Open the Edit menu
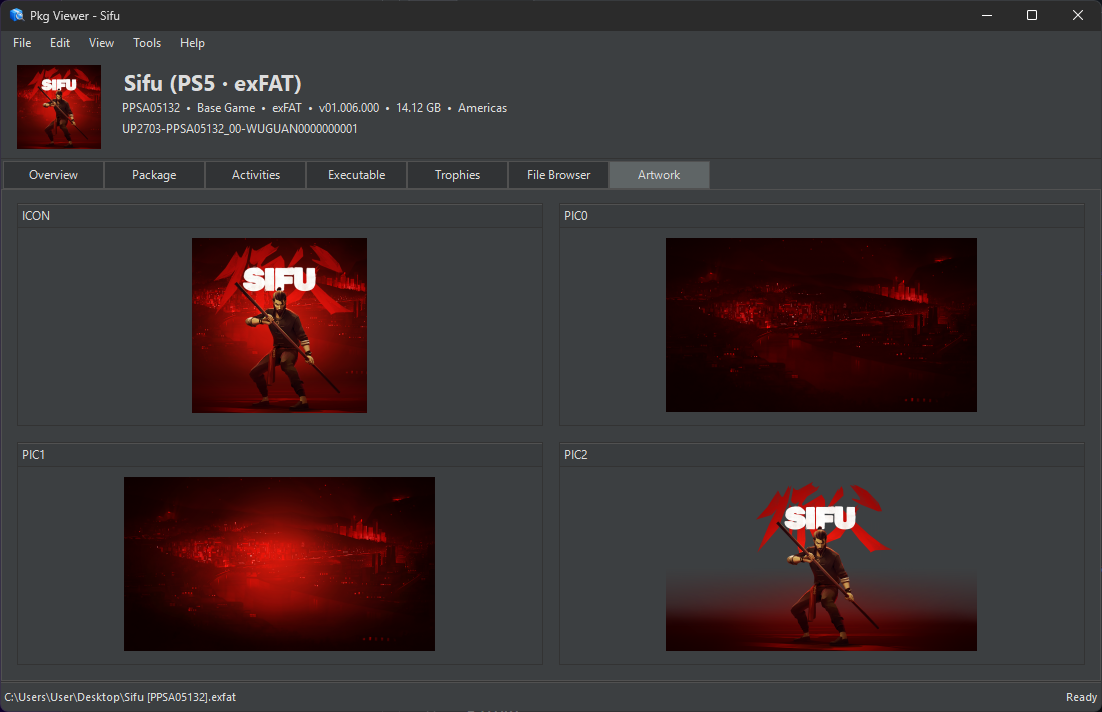 (x=60, y=43)
